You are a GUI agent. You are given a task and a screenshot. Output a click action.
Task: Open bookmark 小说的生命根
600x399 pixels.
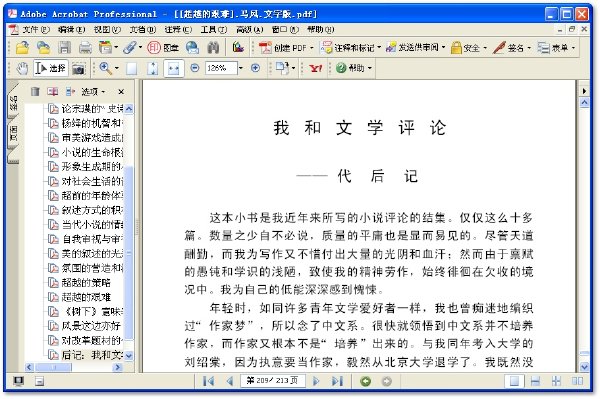coord(93,152)
